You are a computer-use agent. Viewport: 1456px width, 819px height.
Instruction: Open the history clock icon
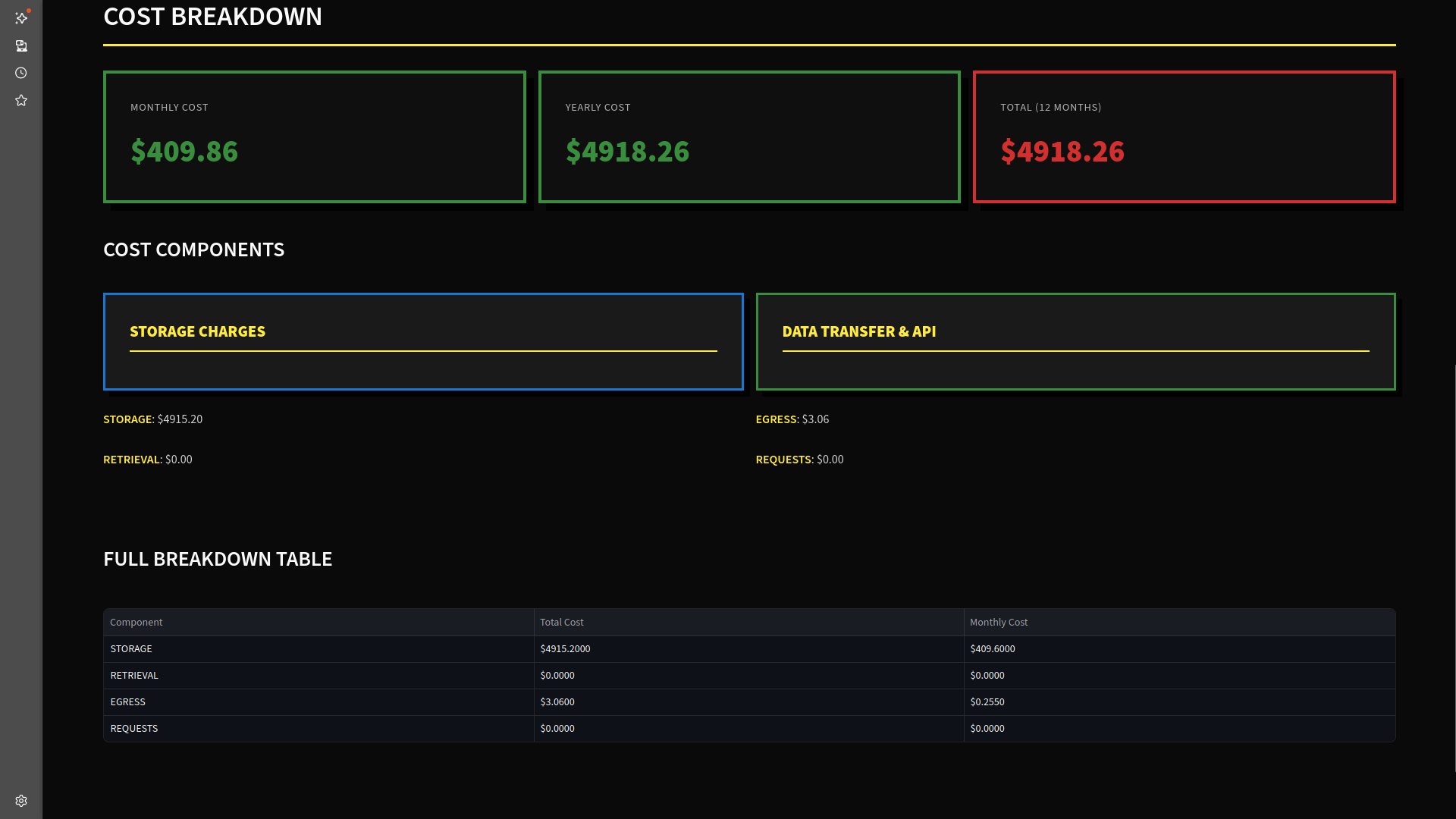click(x=21, y=73)
